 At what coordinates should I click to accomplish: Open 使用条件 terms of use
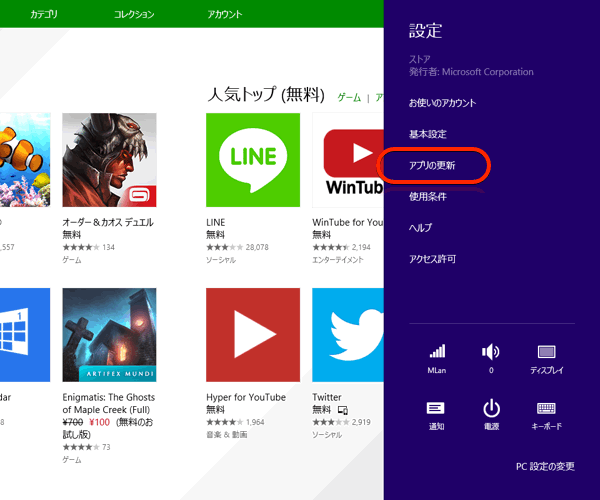(428, 196)
